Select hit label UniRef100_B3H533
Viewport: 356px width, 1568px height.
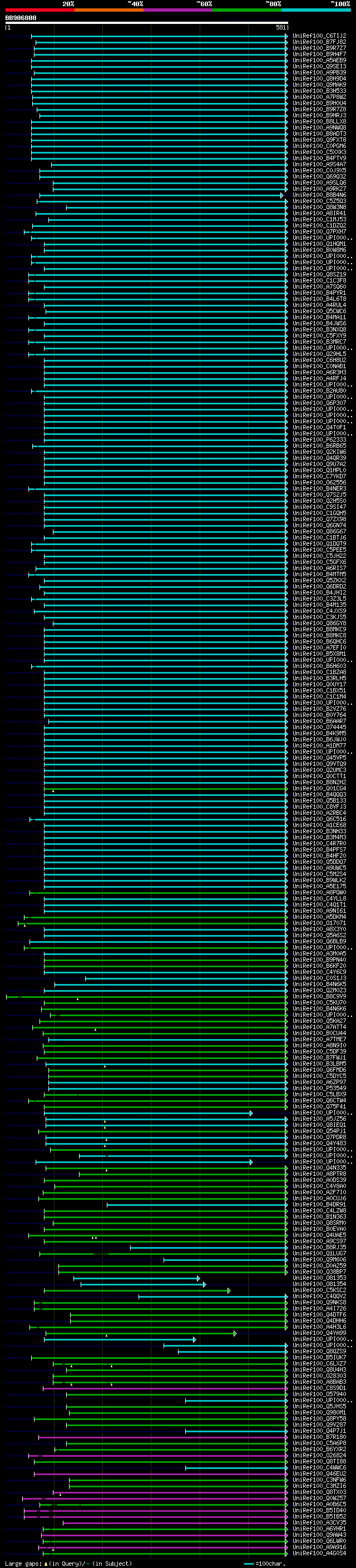click(319, 91)
